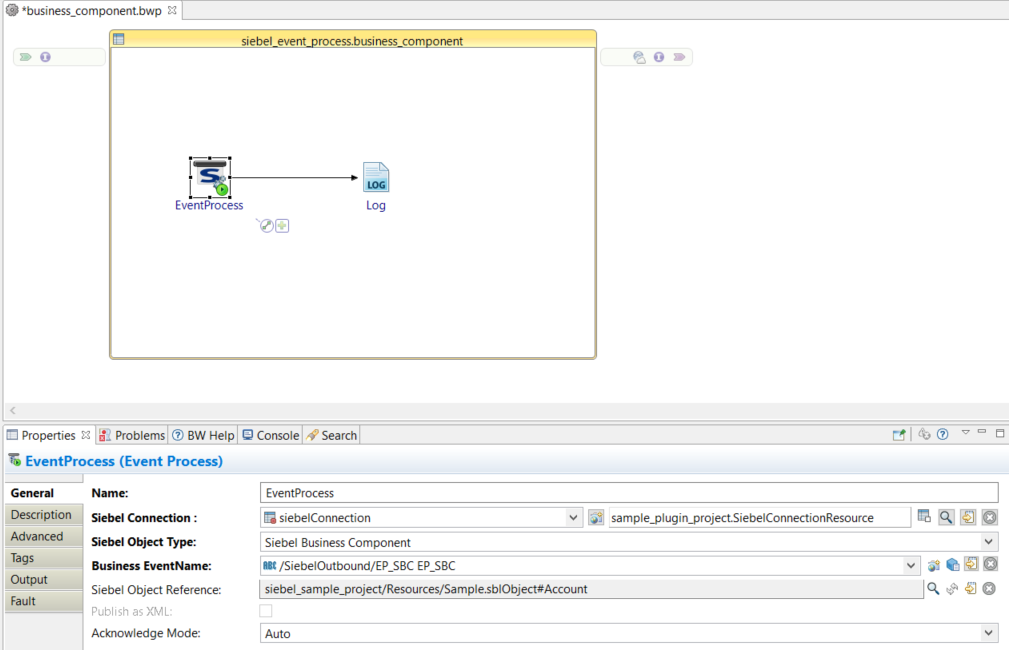The height and width of the screenshot is (650, 1009).
Task: Click the table icon beside the connection resource field
Action: pyautogui.click(x=924, y=517)
